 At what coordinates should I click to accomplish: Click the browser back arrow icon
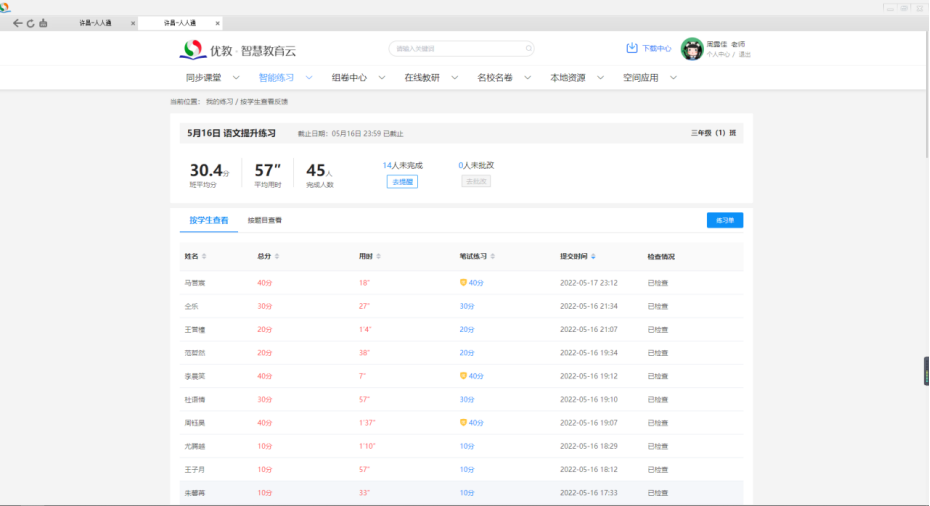coord(17,23)
